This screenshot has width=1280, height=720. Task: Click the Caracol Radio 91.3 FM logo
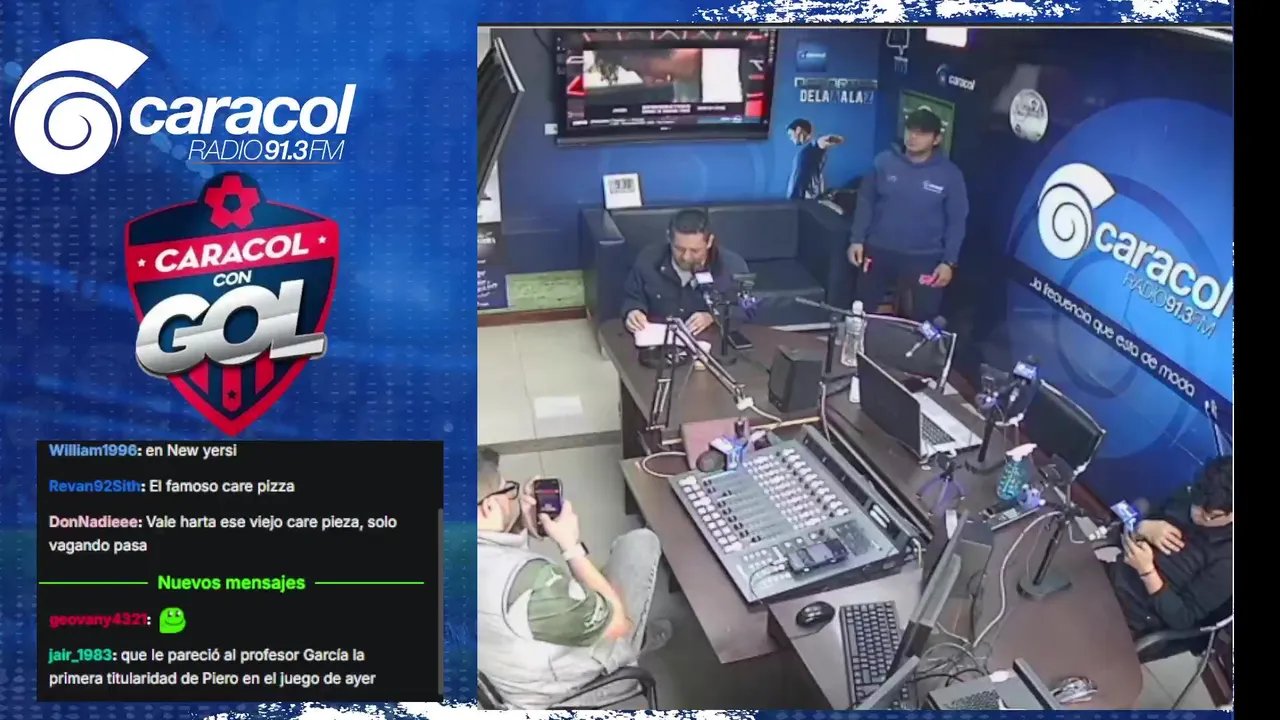(x=183, y=107)
